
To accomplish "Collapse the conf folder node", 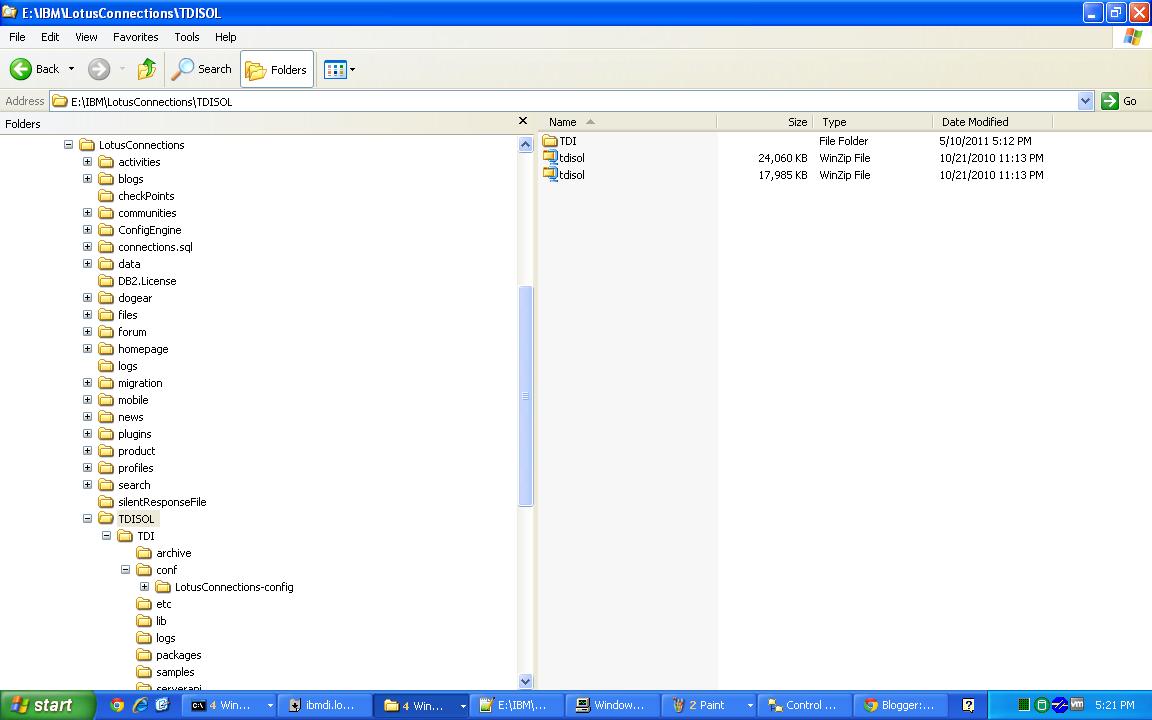I will pyautogui.click(x=126, y=570).
